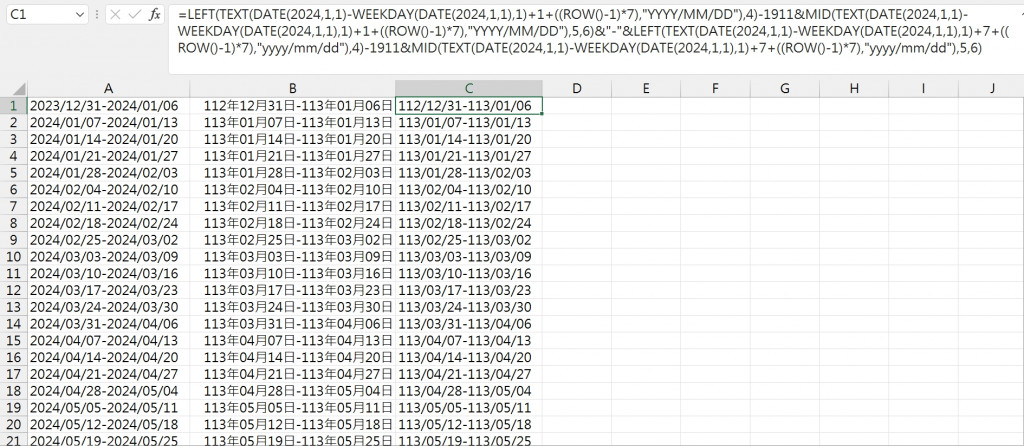Select cell 2024/01/28-2024/02/03

point(108,172)
